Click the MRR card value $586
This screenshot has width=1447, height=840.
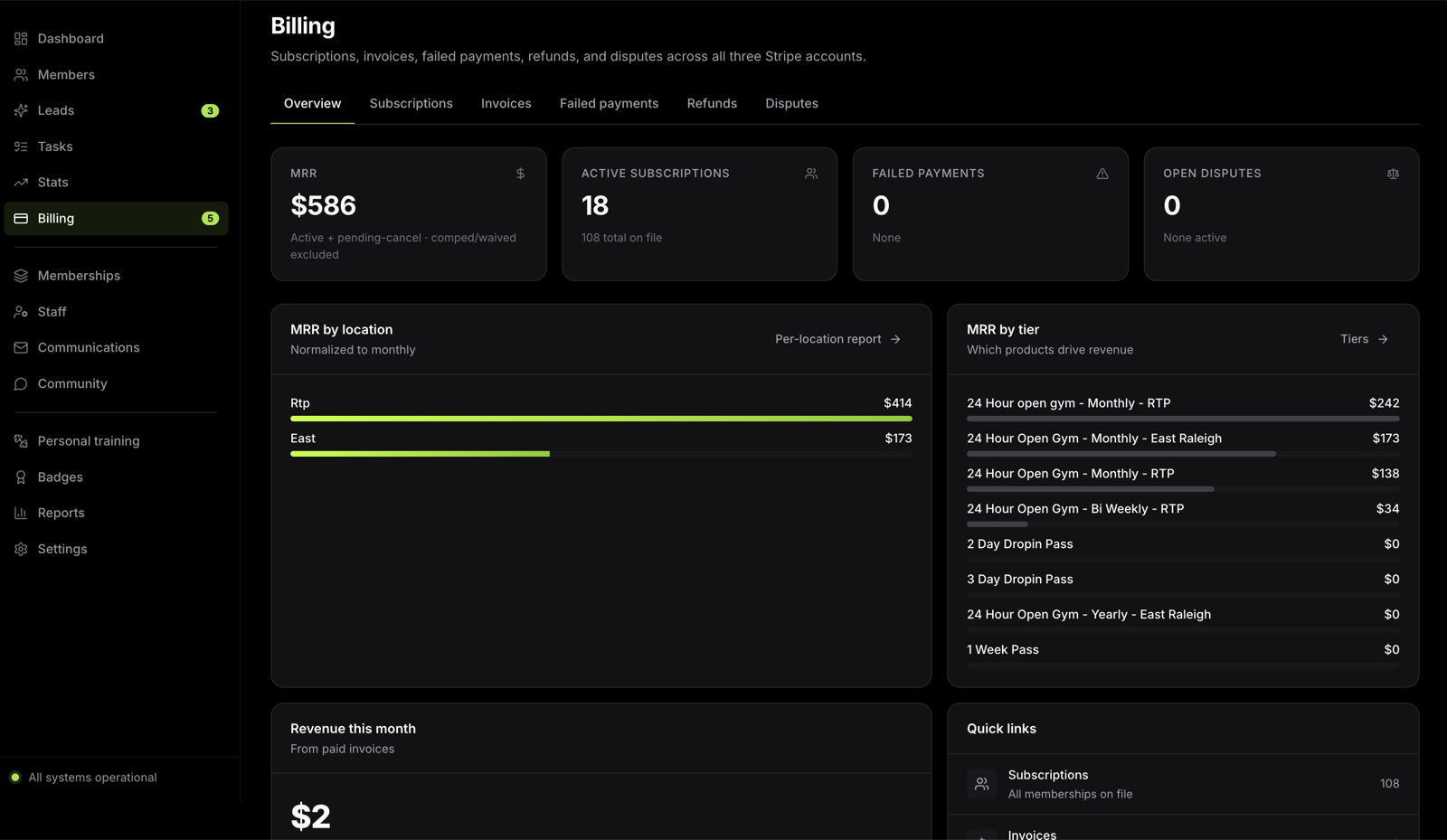click(323, 206)
